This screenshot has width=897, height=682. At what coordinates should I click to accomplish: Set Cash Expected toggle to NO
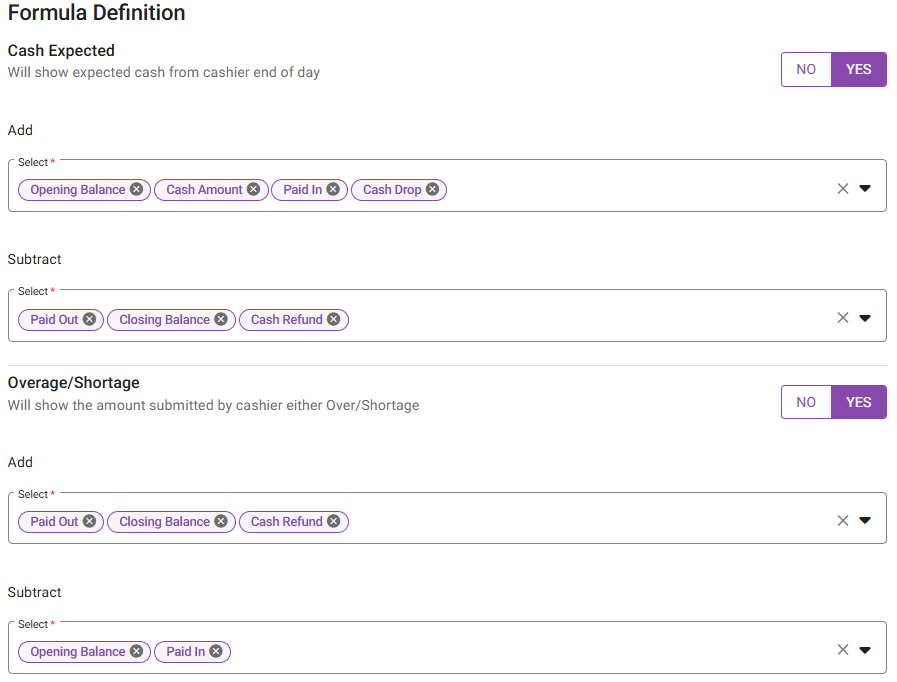click(806, 69)
